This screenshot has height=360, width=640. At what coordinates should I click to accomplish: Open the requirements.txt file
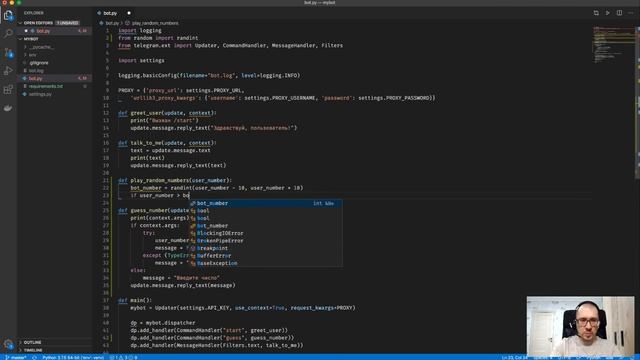click(x=46, y=86)
